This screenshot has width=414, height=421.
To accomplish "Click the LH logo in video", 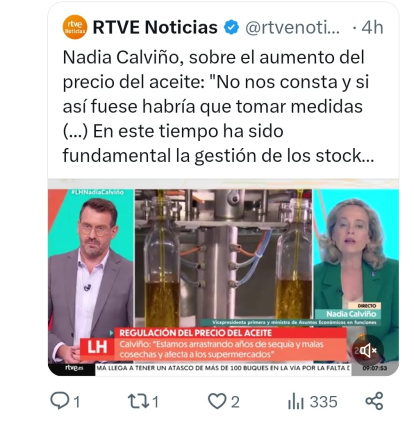I will click(97, 347).
